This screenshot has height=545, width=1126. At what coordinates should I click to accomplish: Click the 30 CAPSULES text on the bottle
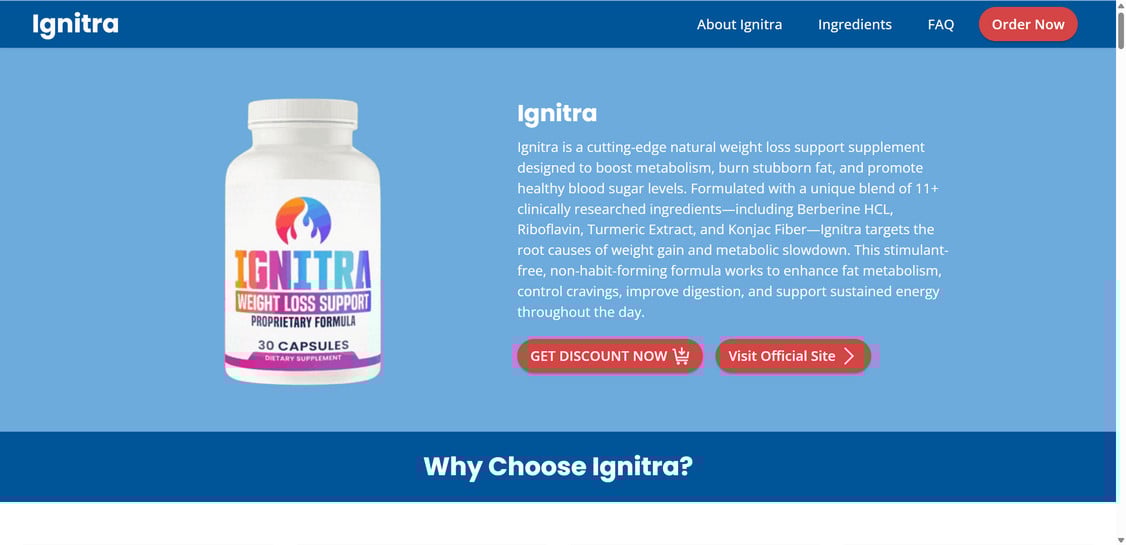[x=303, y=345]
